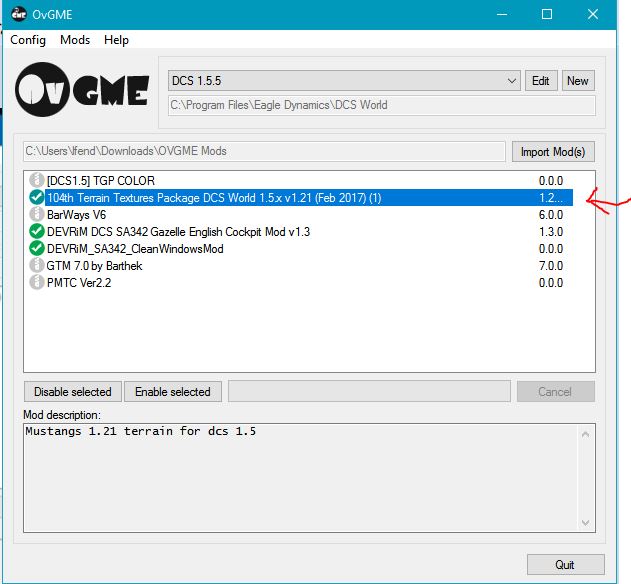Click green check icon of 104th Terrain Textures mod
Screen dimensions: 631x584
pyautogui.click(x=37, y=197)
